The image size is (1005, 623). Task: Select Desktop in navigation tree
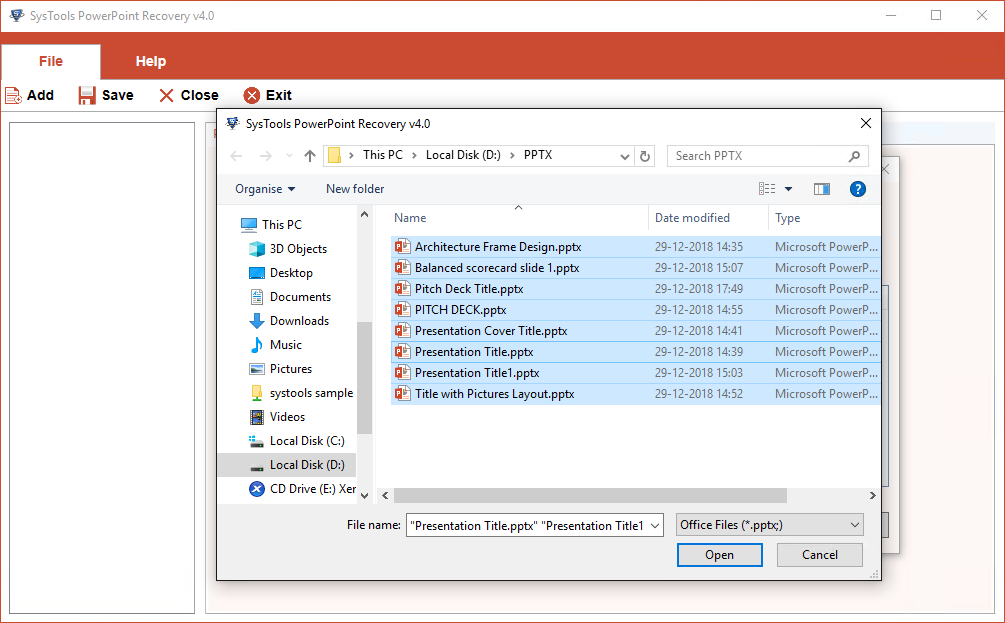coord(291,273)
